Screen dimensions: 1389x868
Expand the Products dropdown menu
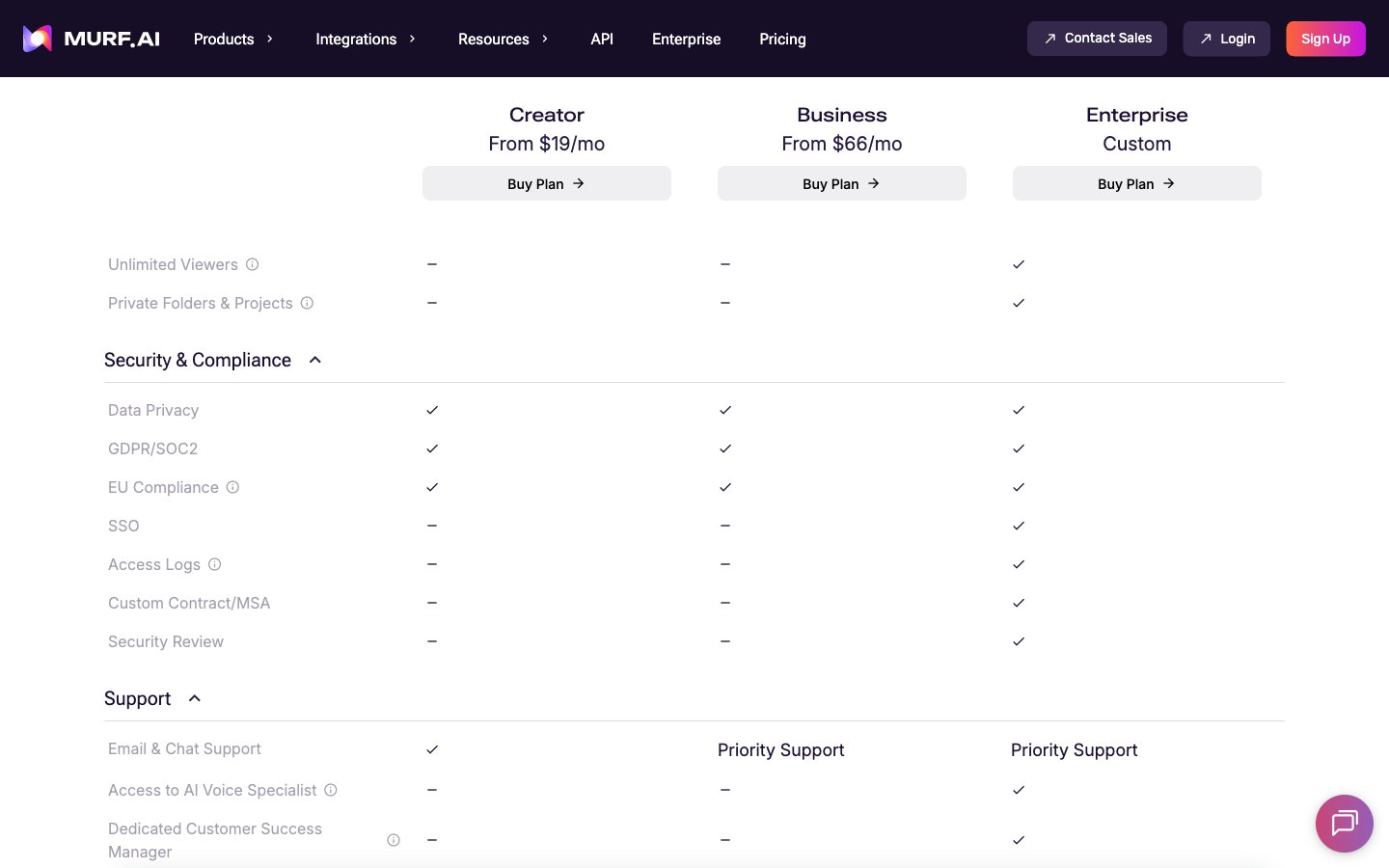tap(233, 39)
